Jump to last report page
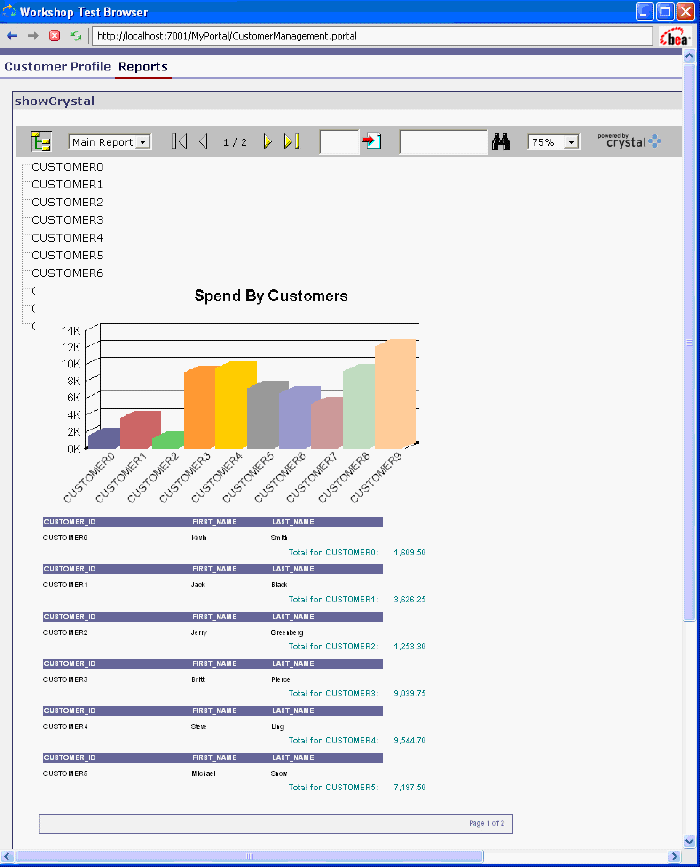This screenshot has height=867, width=700. click(x=291, y=142)
